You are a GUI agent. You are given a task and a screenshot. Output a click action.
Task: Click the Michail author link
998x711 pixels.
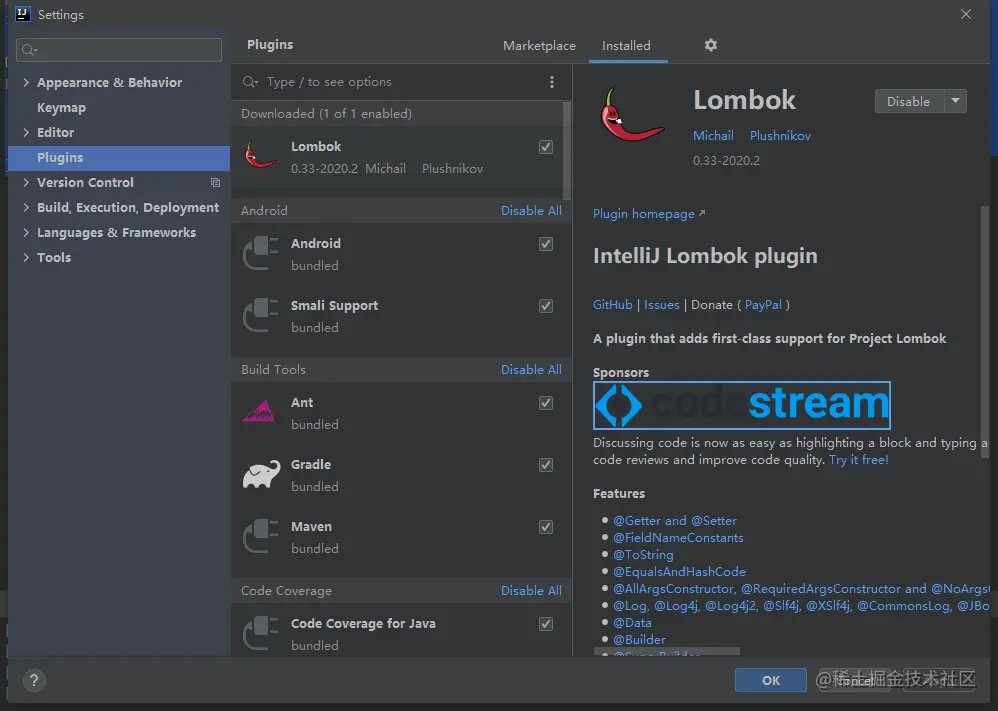pos(713,136)
